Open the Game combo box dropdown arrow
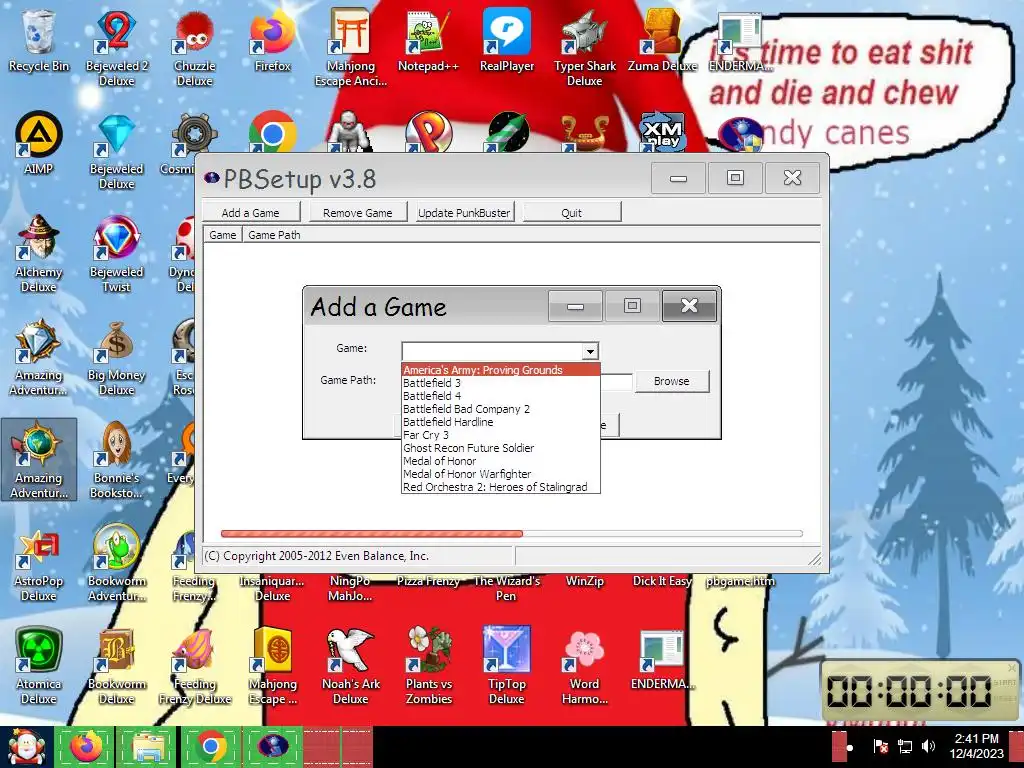This screenshot has height=768, width=1024. tap(590, 351)
